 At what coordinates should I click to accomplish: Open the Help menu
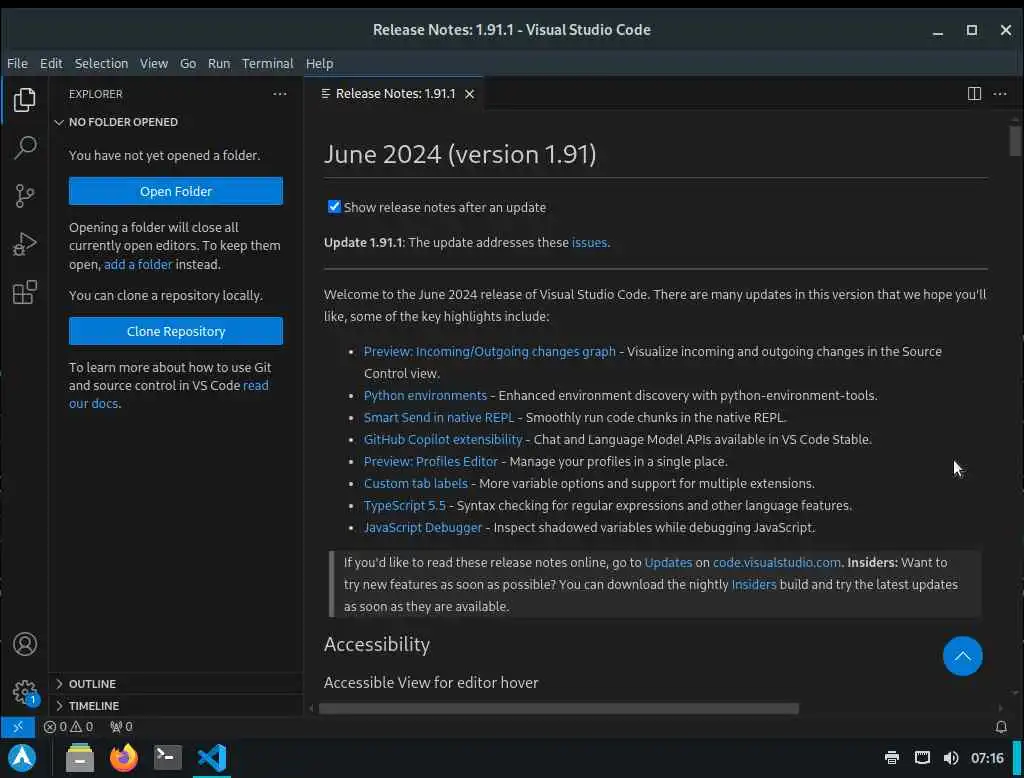click(x=319, y=63)
